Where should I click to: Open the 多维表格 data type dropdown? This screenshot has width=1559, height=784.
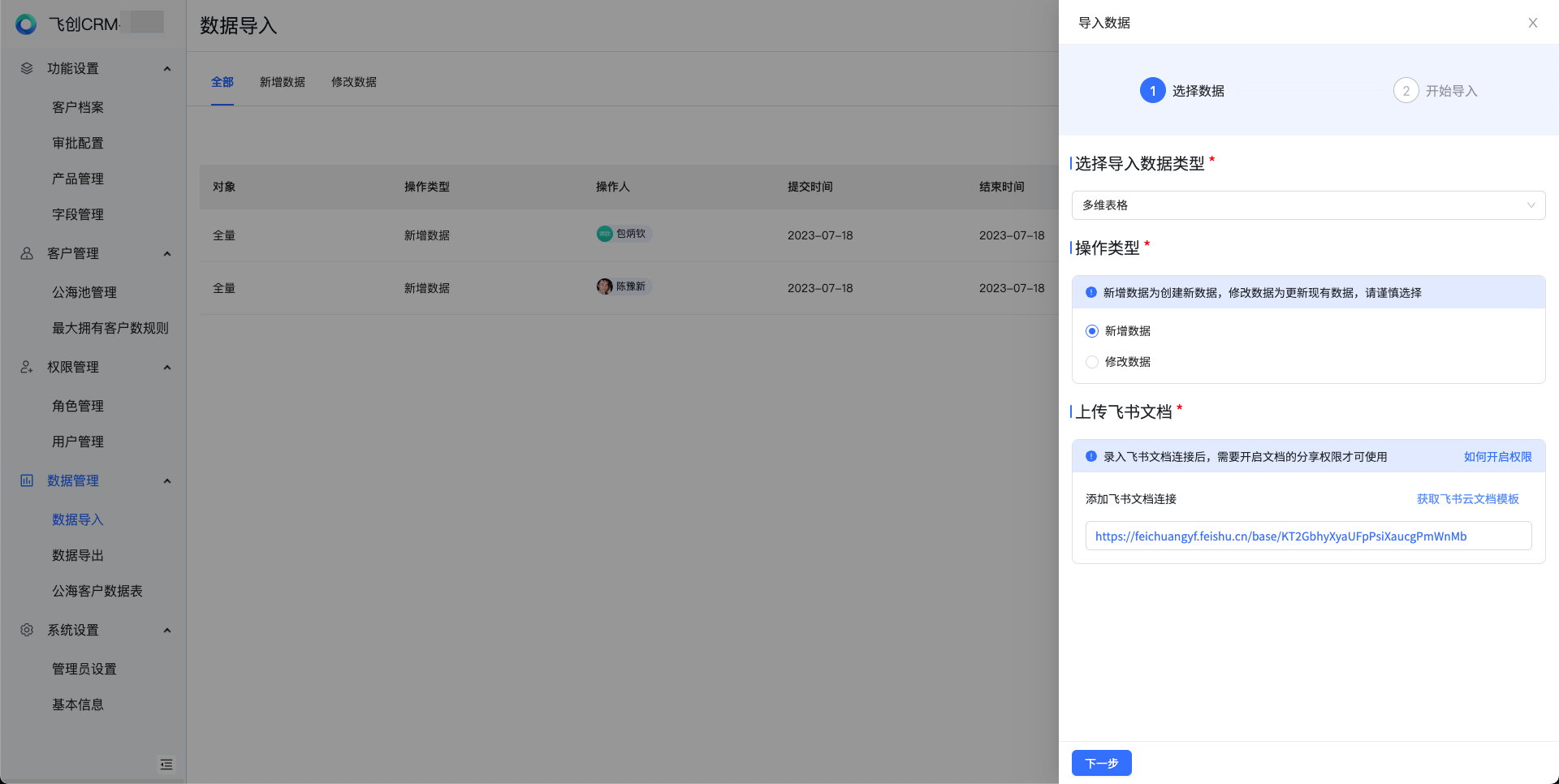pos(1307,205)
